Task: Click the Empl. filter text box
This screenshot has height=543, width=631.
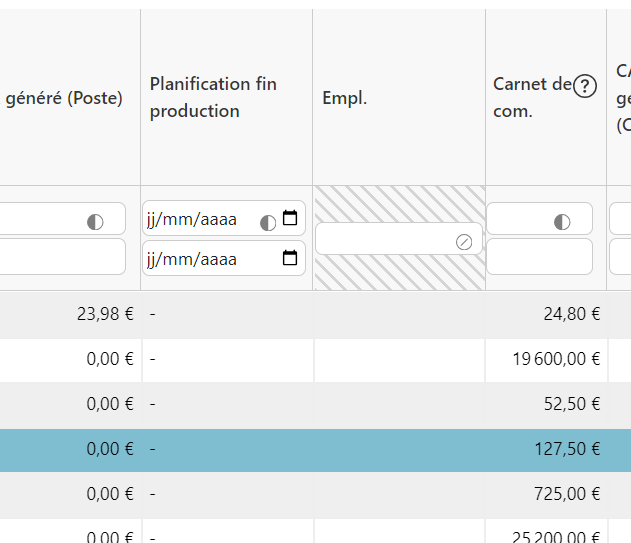Action: 385,240
